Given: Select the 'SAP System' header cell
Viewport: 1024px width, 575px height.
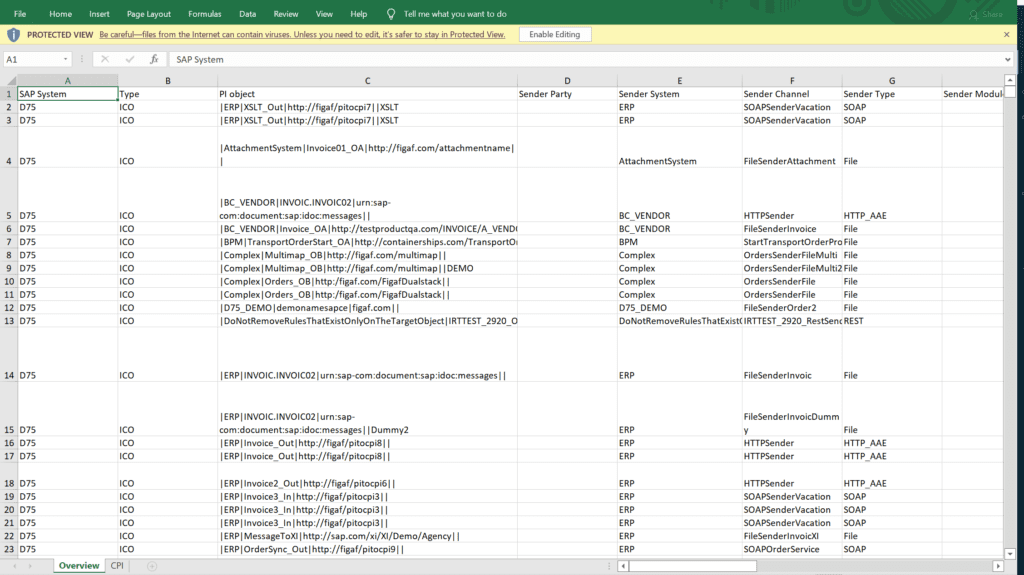Looking at the screenshot, I should pos(67,94).
